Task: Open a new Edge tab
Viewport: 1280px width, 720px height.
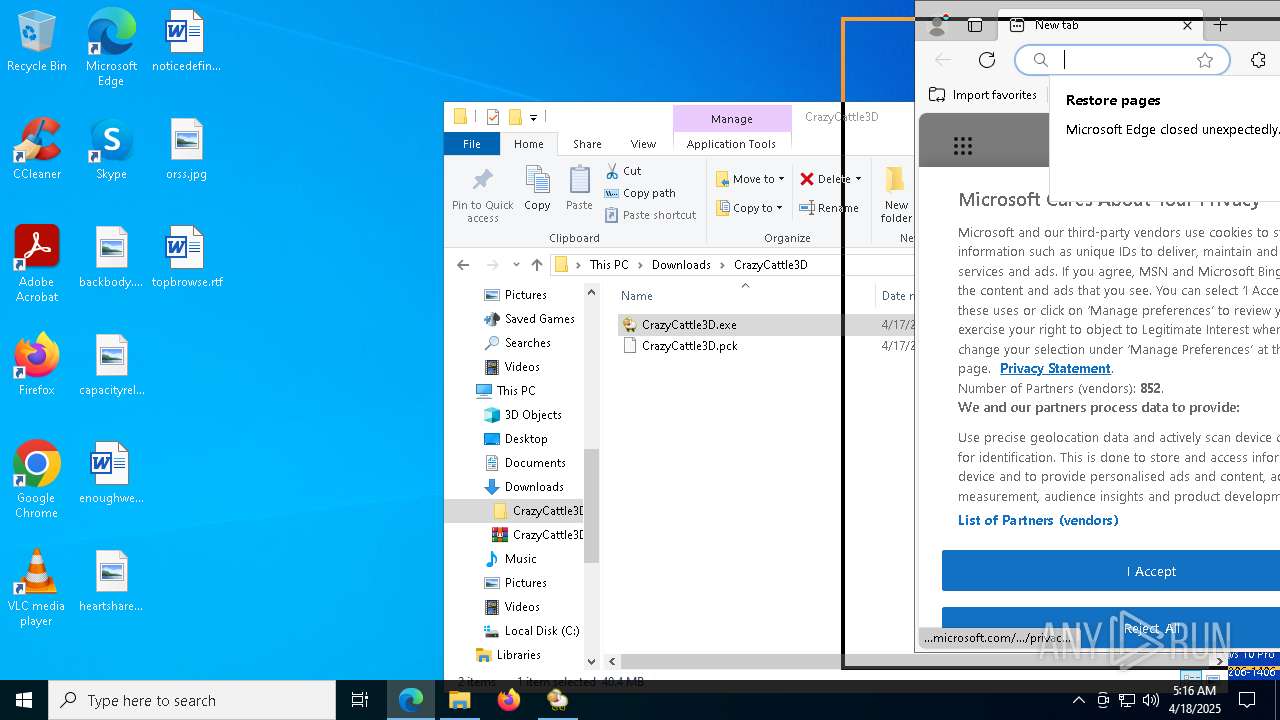Action: point(1220,25)
